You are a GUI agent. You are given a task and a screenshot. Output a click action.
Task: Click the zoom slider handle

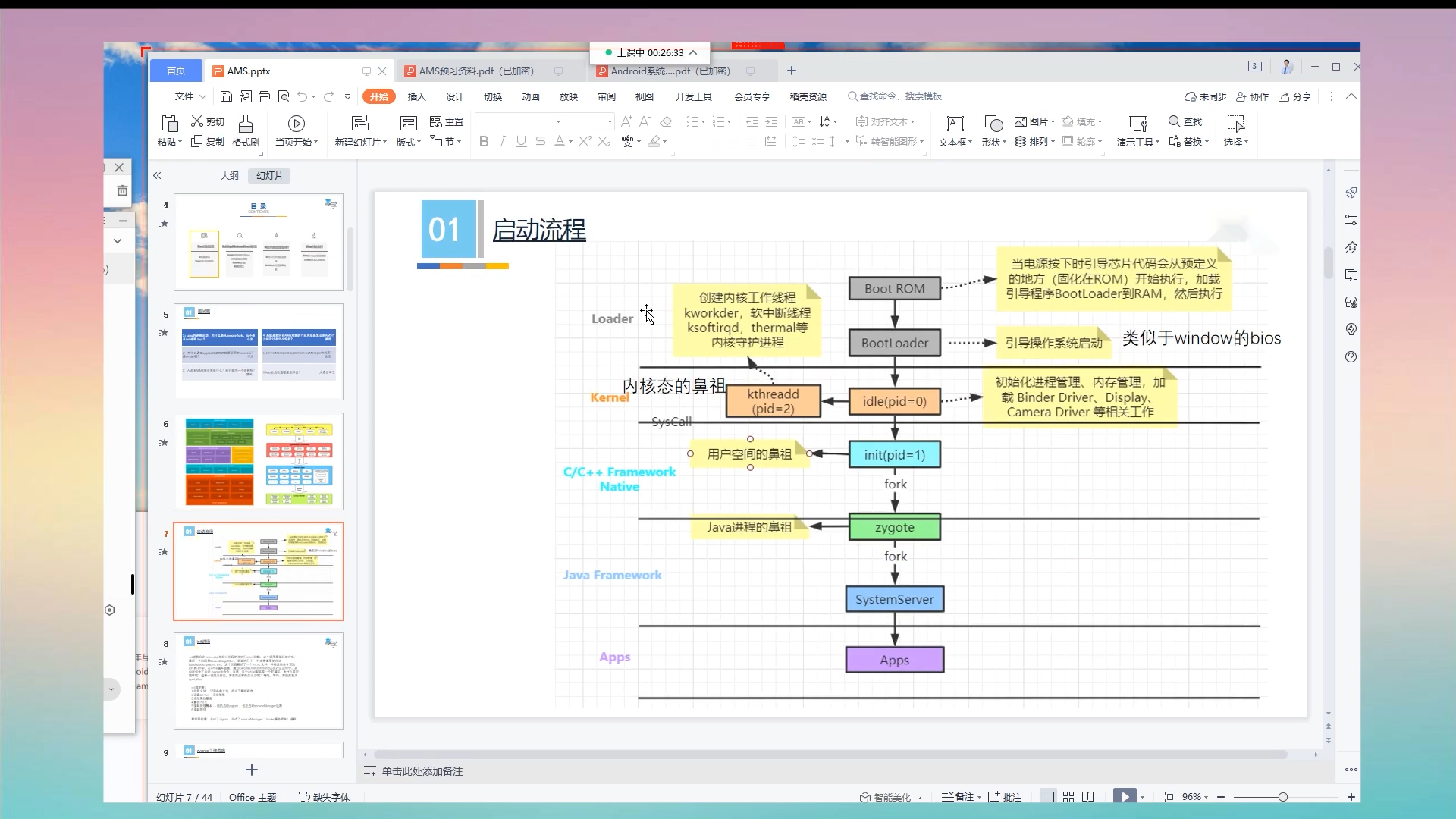click(1282, 797)
